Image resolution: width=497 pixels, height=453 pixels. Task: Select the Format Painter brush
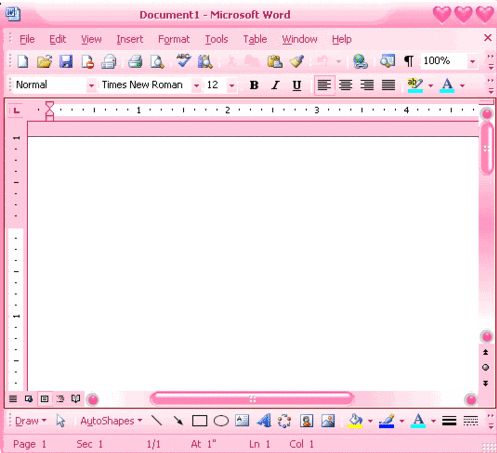click(297, 61)
